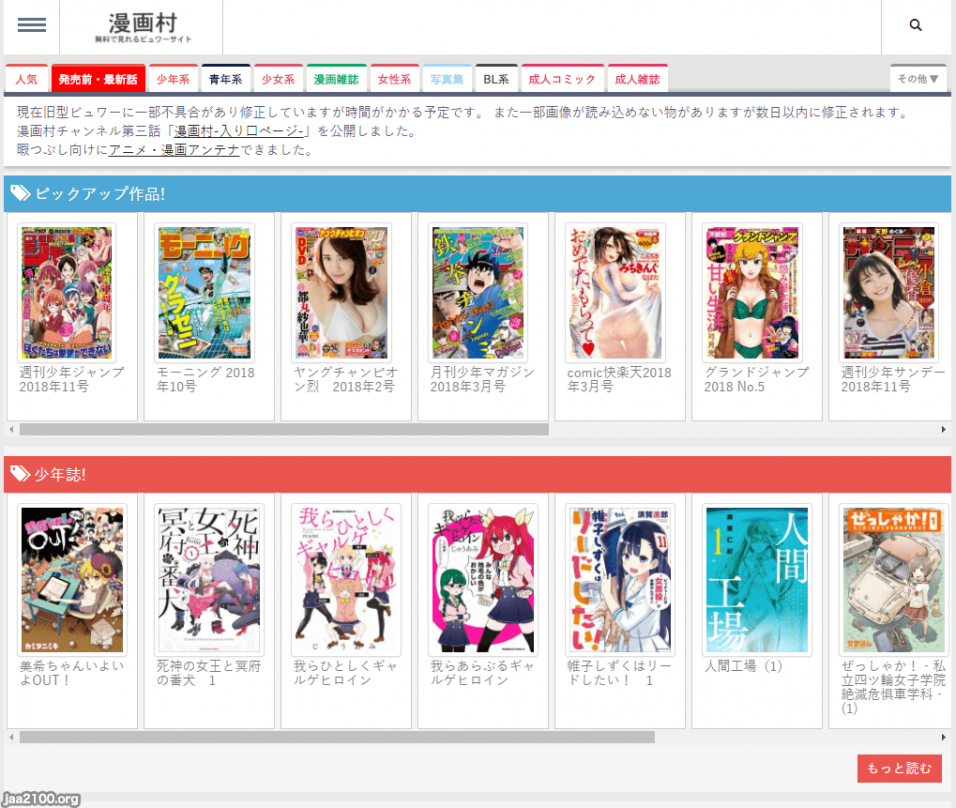
Task: Click the pickup section horizontal scrollbar
Action: pyautogui.click(x=284, y=429)
